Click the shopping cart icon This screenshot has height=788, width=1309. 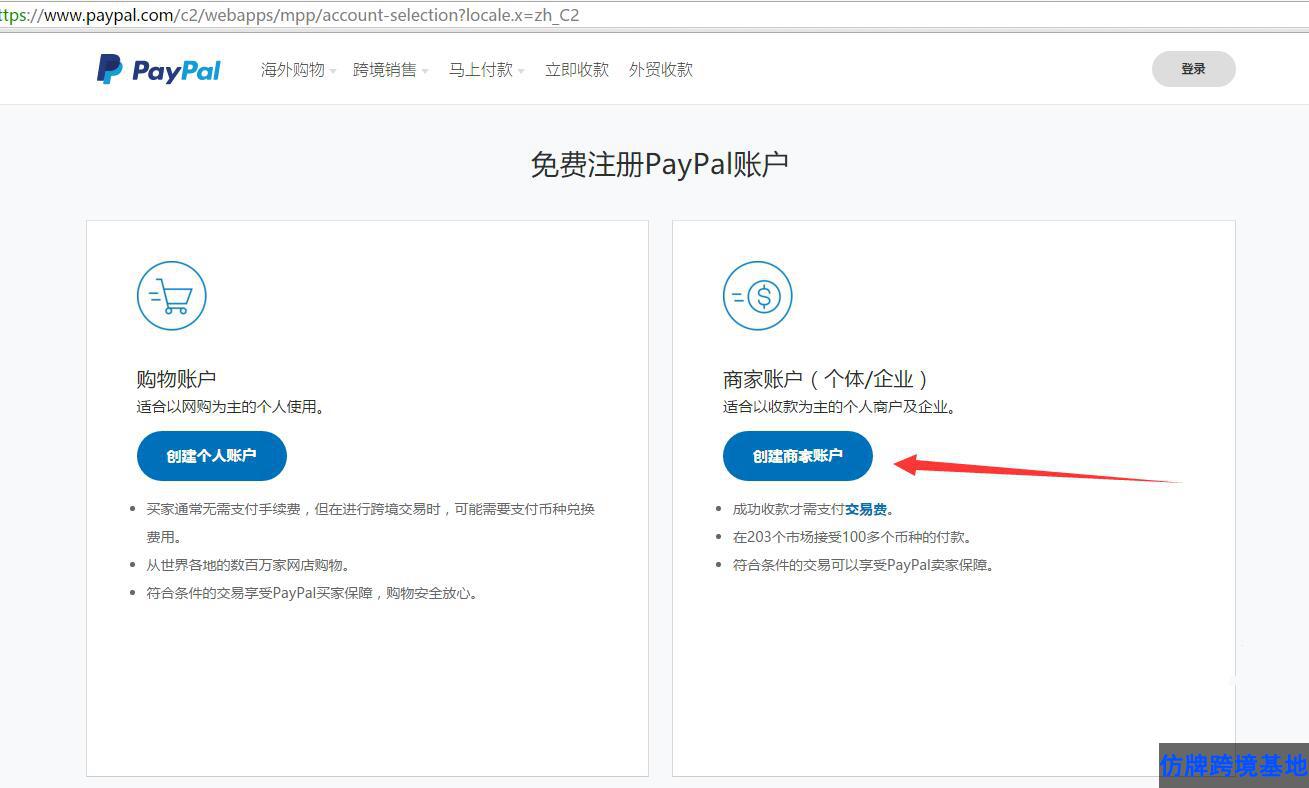(171, 296)
